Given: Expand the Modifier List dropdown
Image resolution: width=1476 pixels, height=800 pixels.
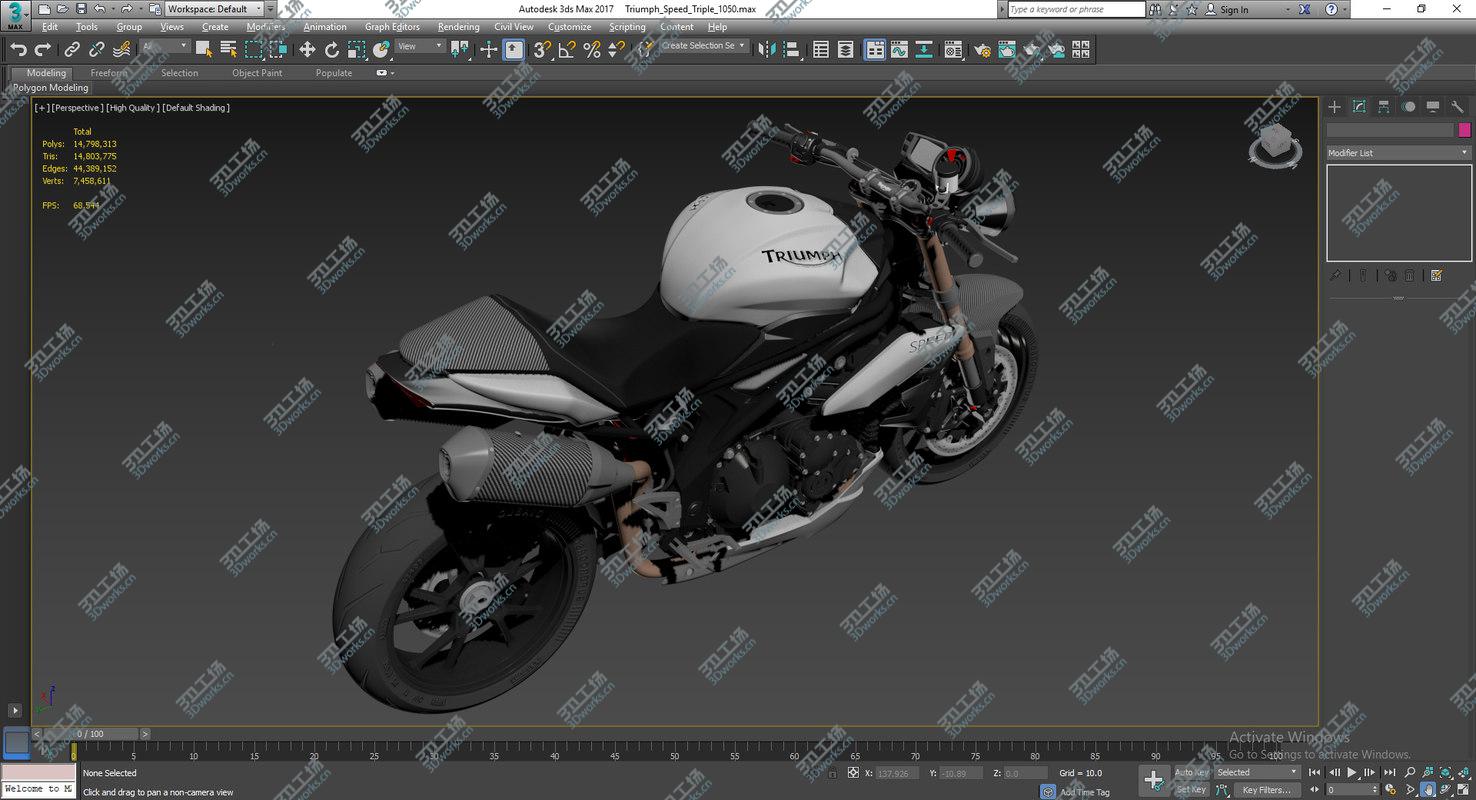Looking at the screenshot, I should [1398, 153].
